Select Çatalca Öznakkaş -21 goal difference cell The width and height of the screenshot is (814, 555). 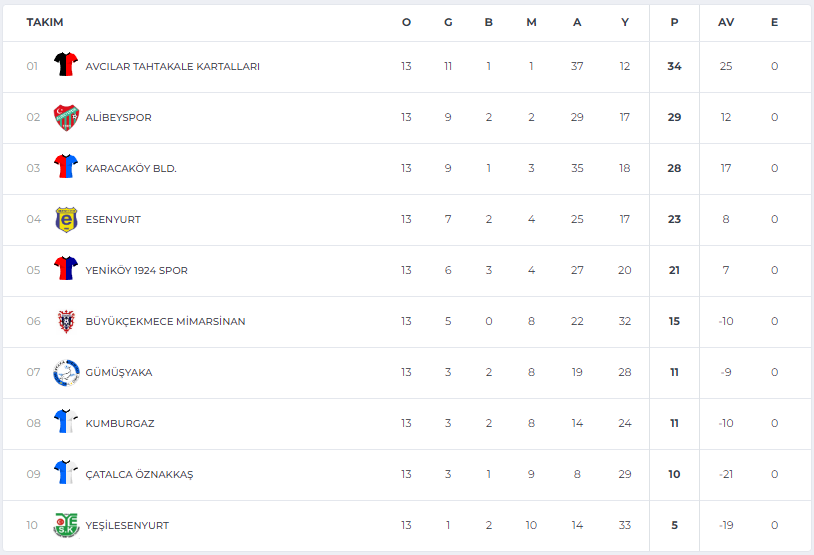click(726, 475)
